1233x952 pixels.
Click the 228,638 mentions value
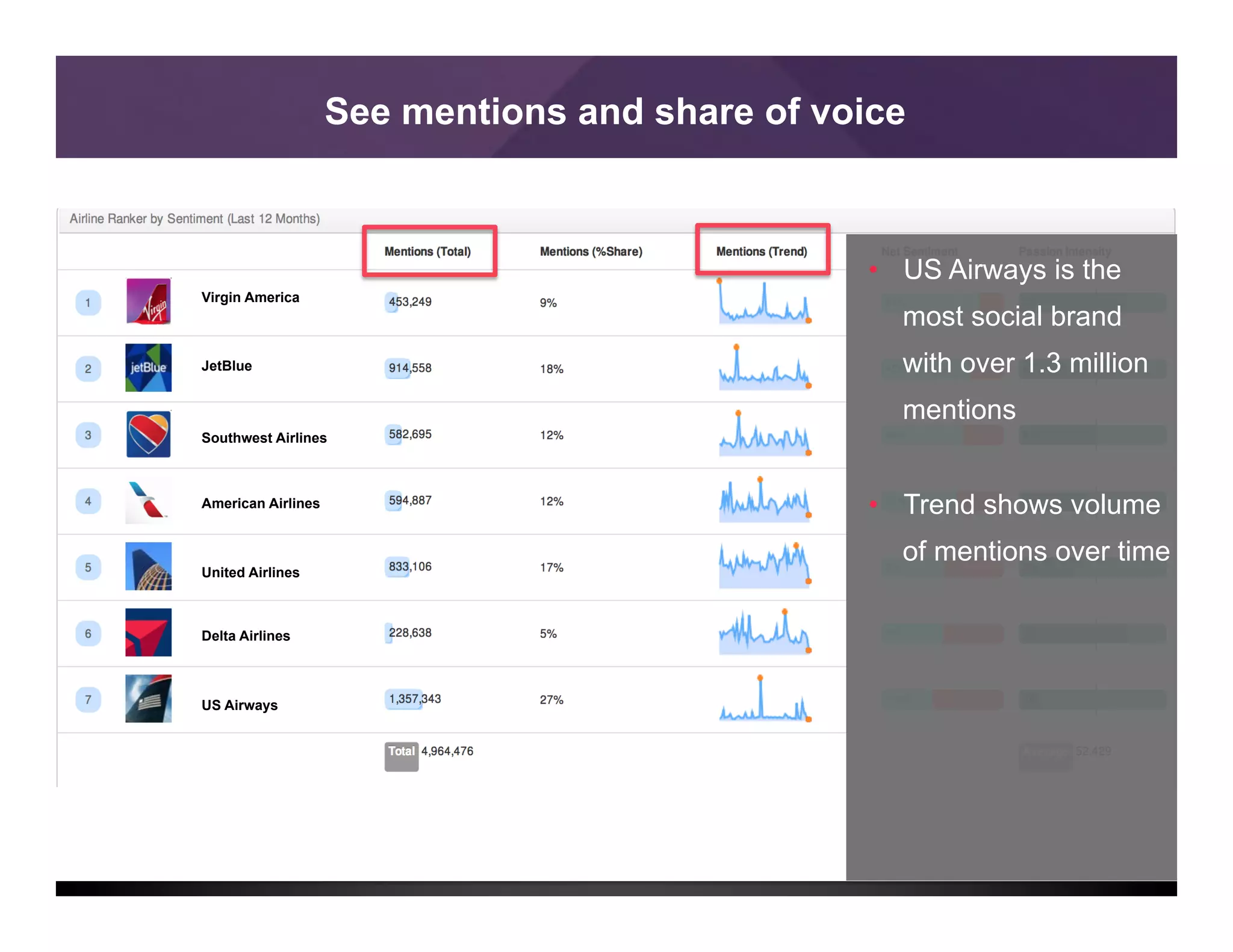(409, 632)
